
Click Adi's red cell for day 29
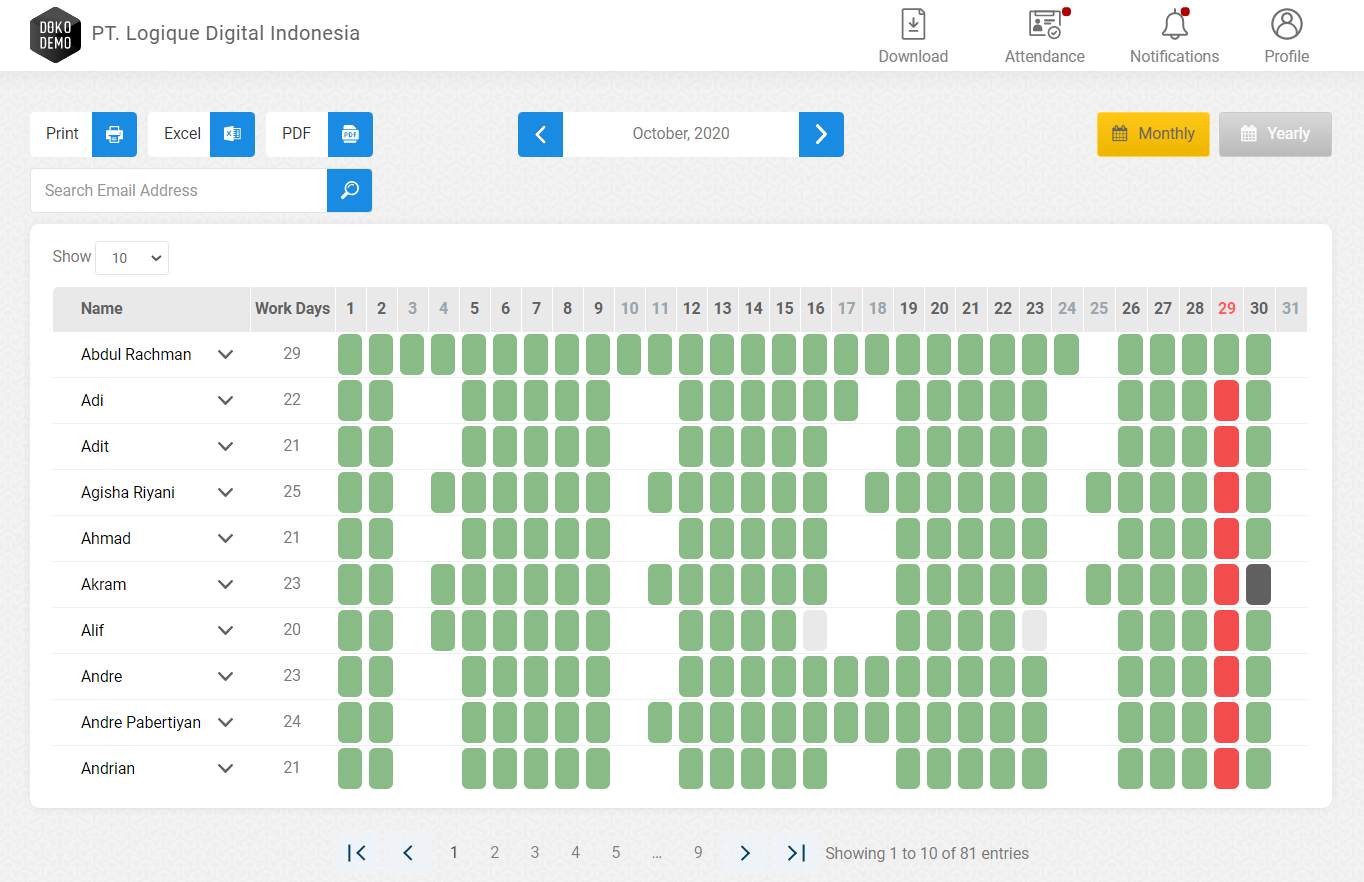[1226, 400]
